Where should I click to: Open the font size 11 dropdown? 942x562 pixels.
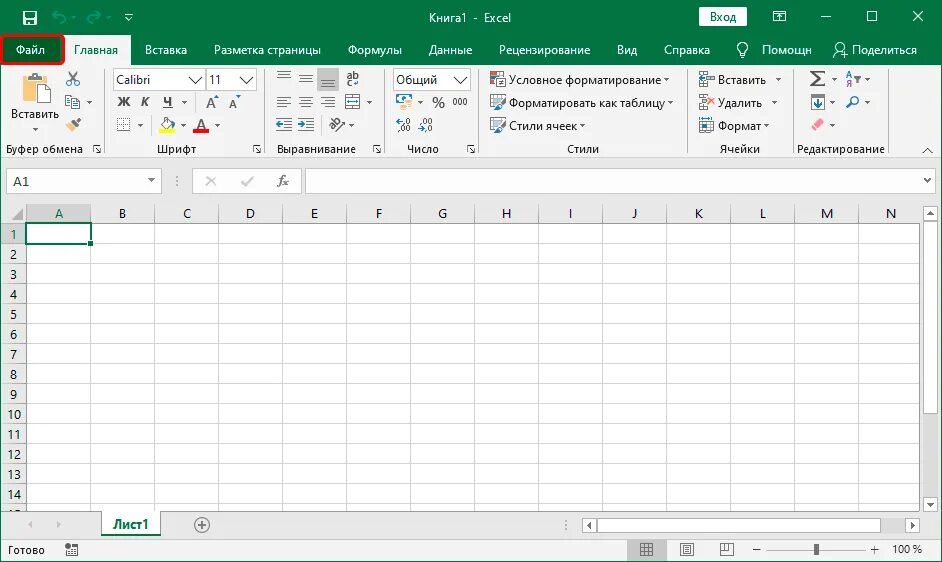click(x=246, y=80)
